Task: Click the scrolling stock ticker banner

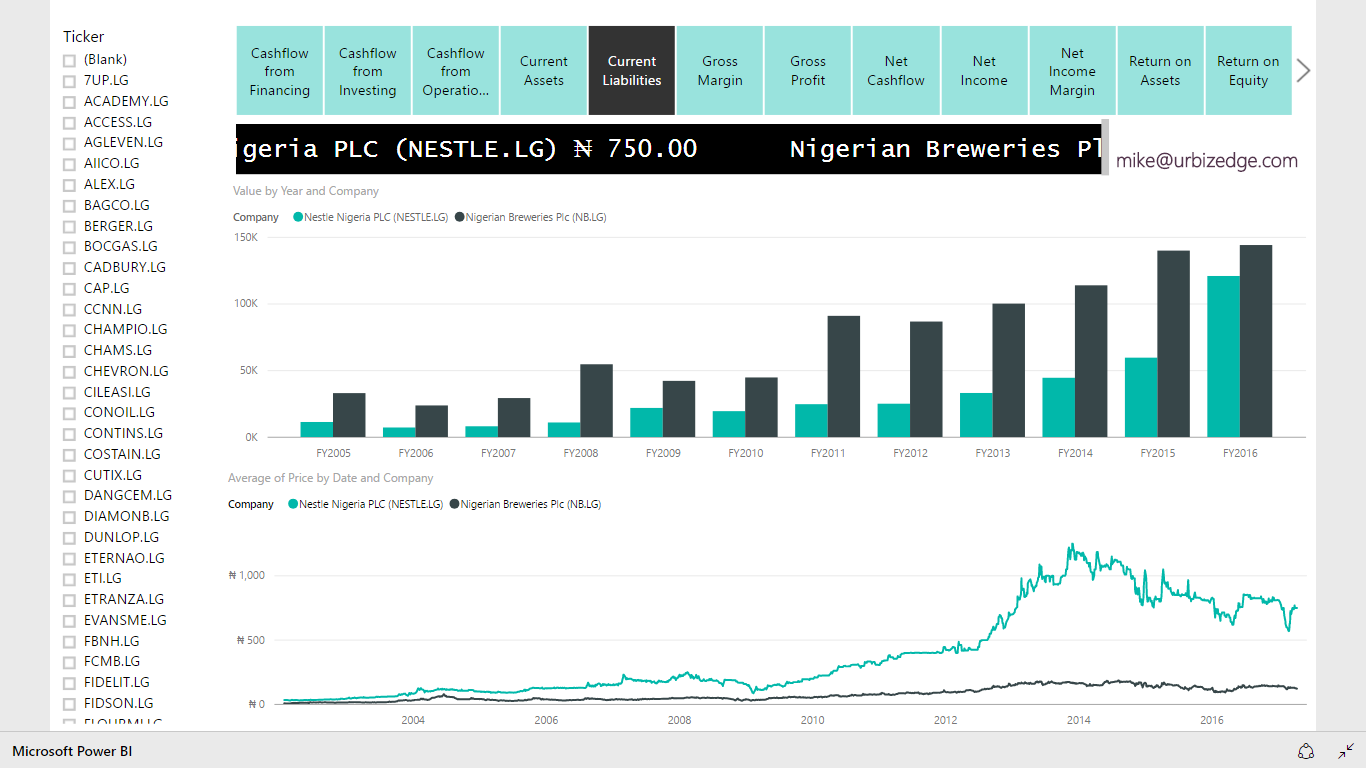Action: click(668, 149)
